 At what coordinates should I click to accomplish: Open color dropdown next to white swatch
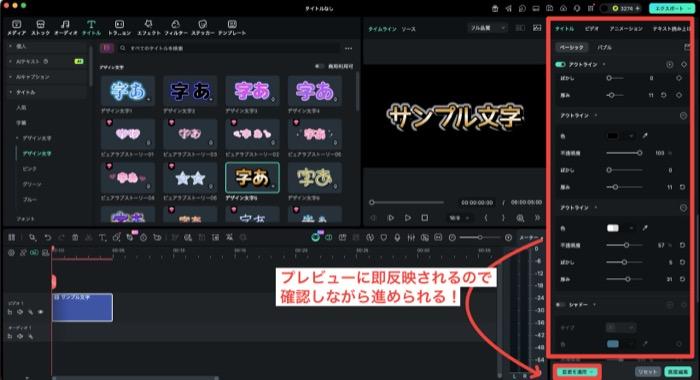click(x=630, y=228)
